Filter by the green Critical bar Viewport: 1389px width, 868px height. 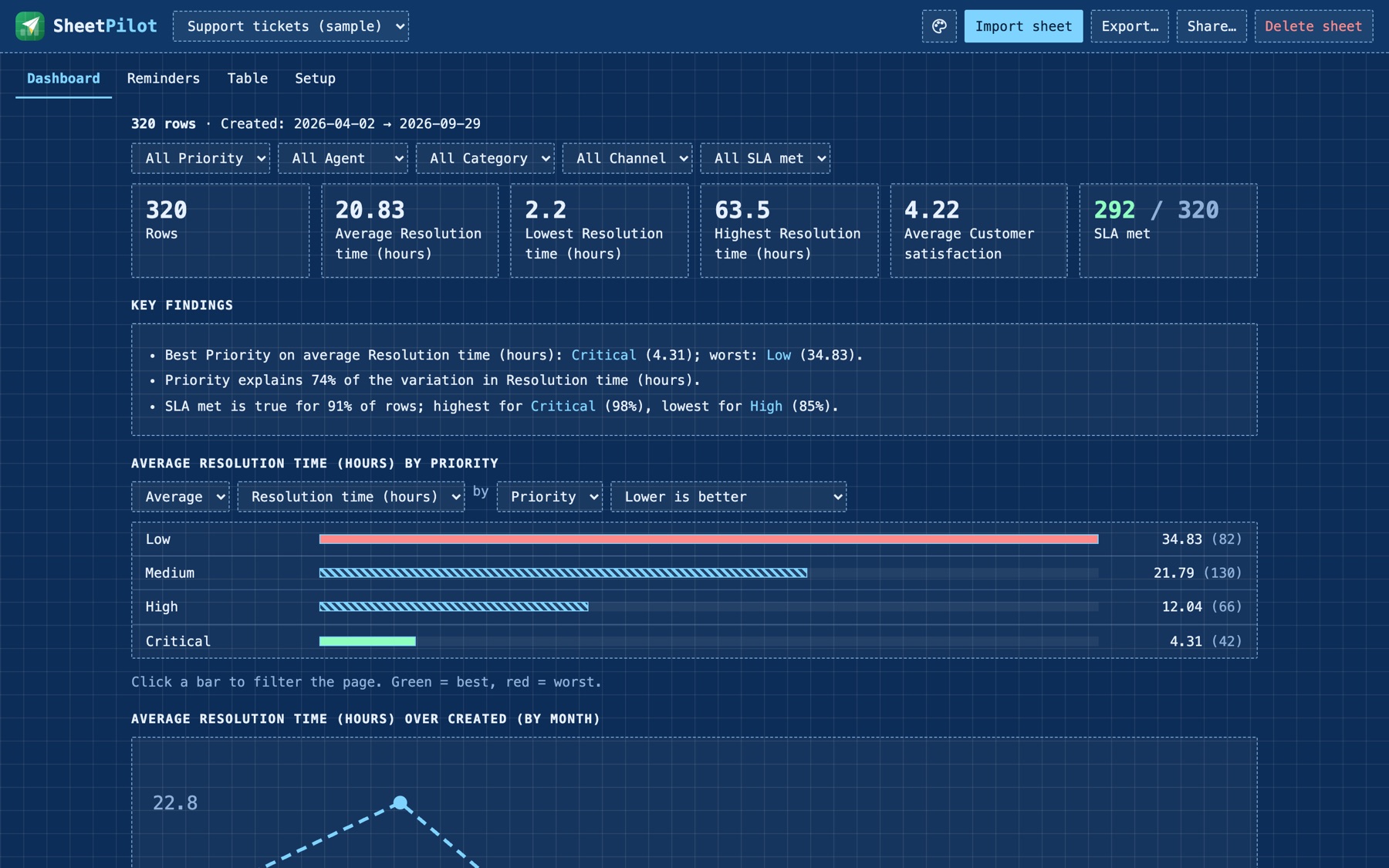367,641
